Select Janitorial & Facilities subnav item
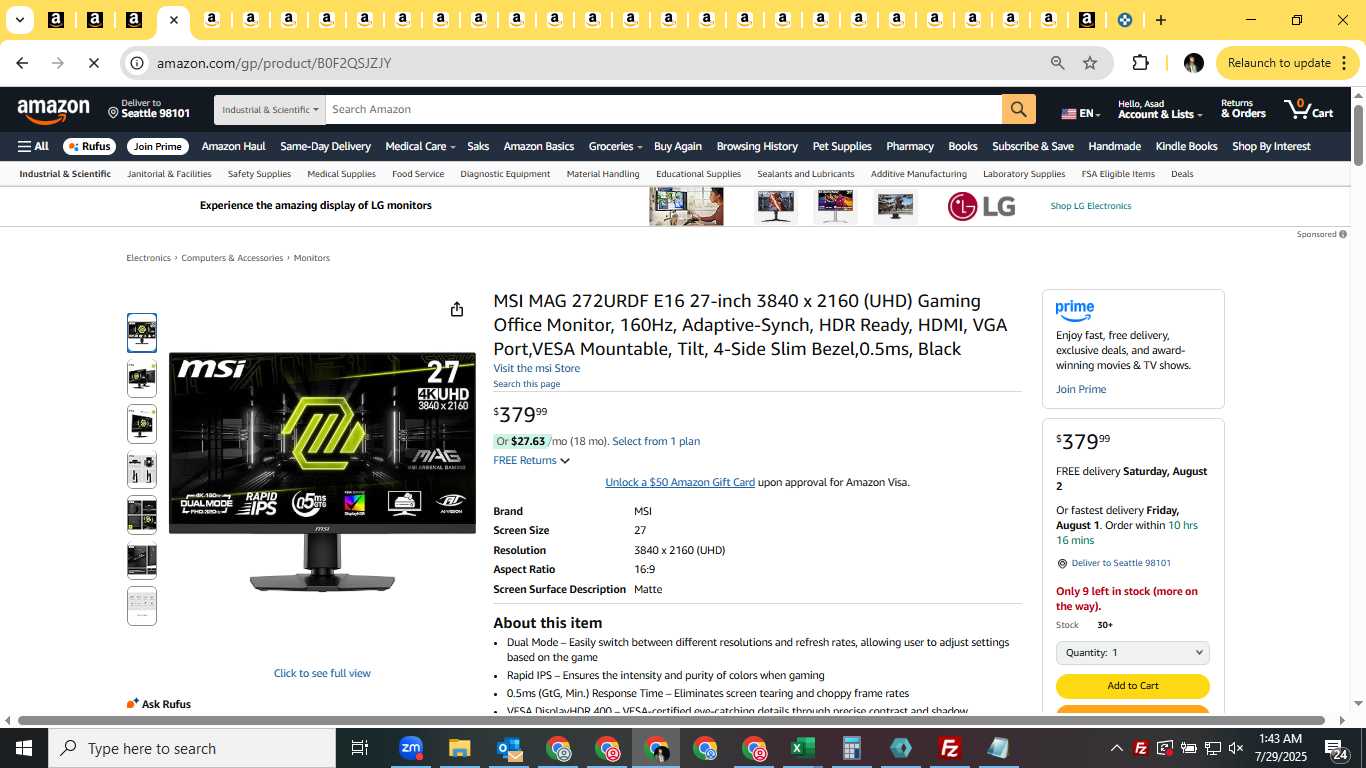 pos(169,174)
